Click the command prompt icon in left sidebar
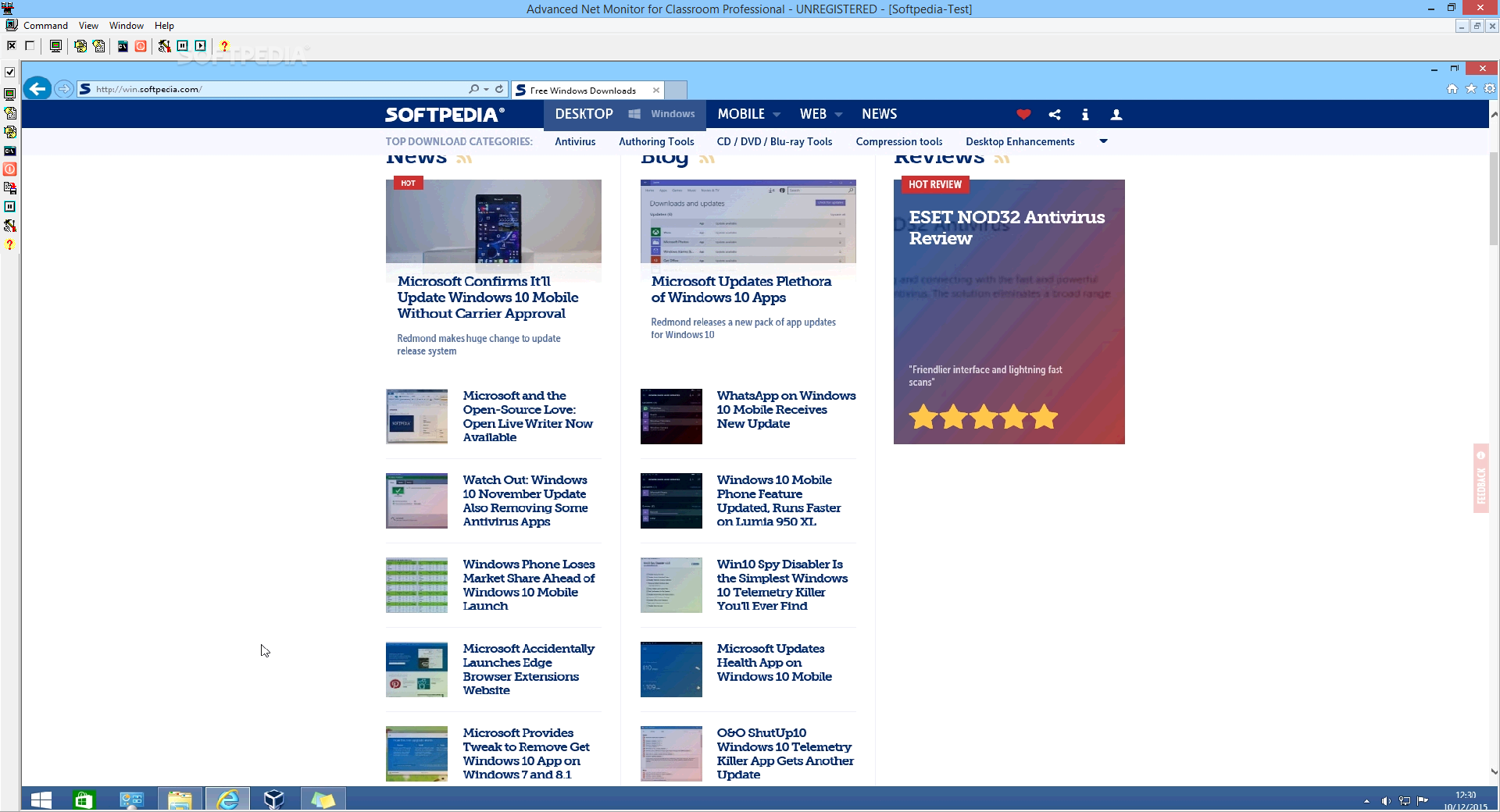1500x812 pixels. (x=10, y=151)
